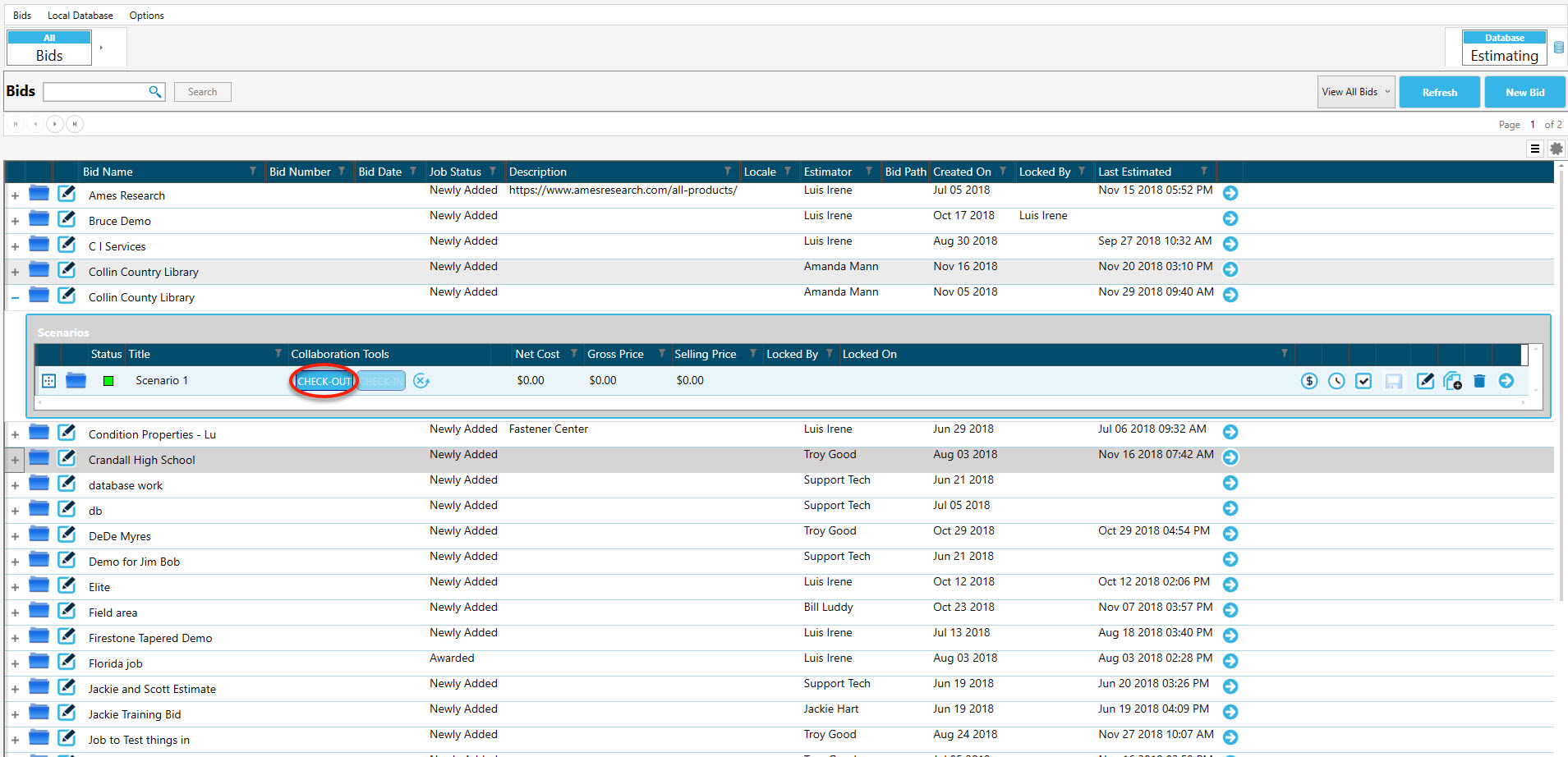
Task: Click the green status square of Scenario 1
Action: click(108, 381)
